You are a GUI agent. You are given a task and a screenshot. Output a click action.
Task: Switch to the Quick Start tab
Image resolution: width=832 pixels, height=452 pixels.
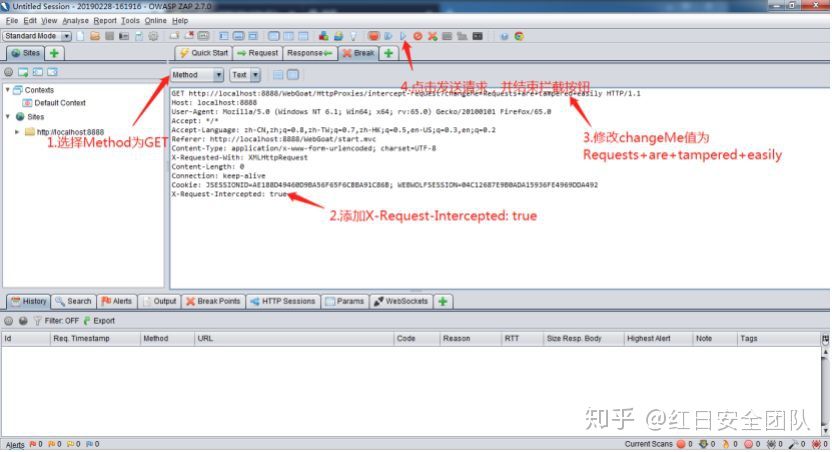[204, 53]
